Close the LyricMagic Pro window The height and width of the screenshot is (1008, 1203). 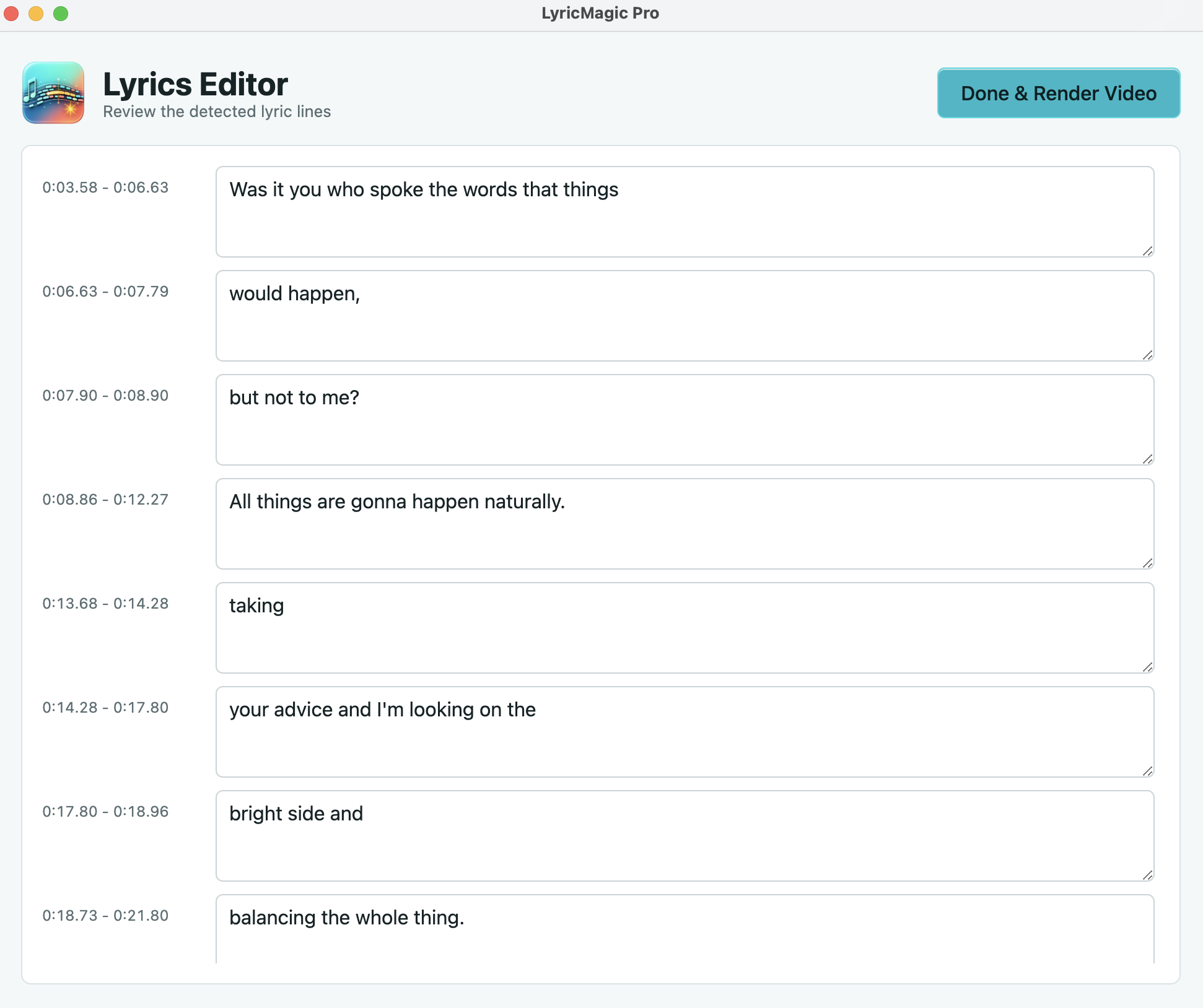pos(11,14)
